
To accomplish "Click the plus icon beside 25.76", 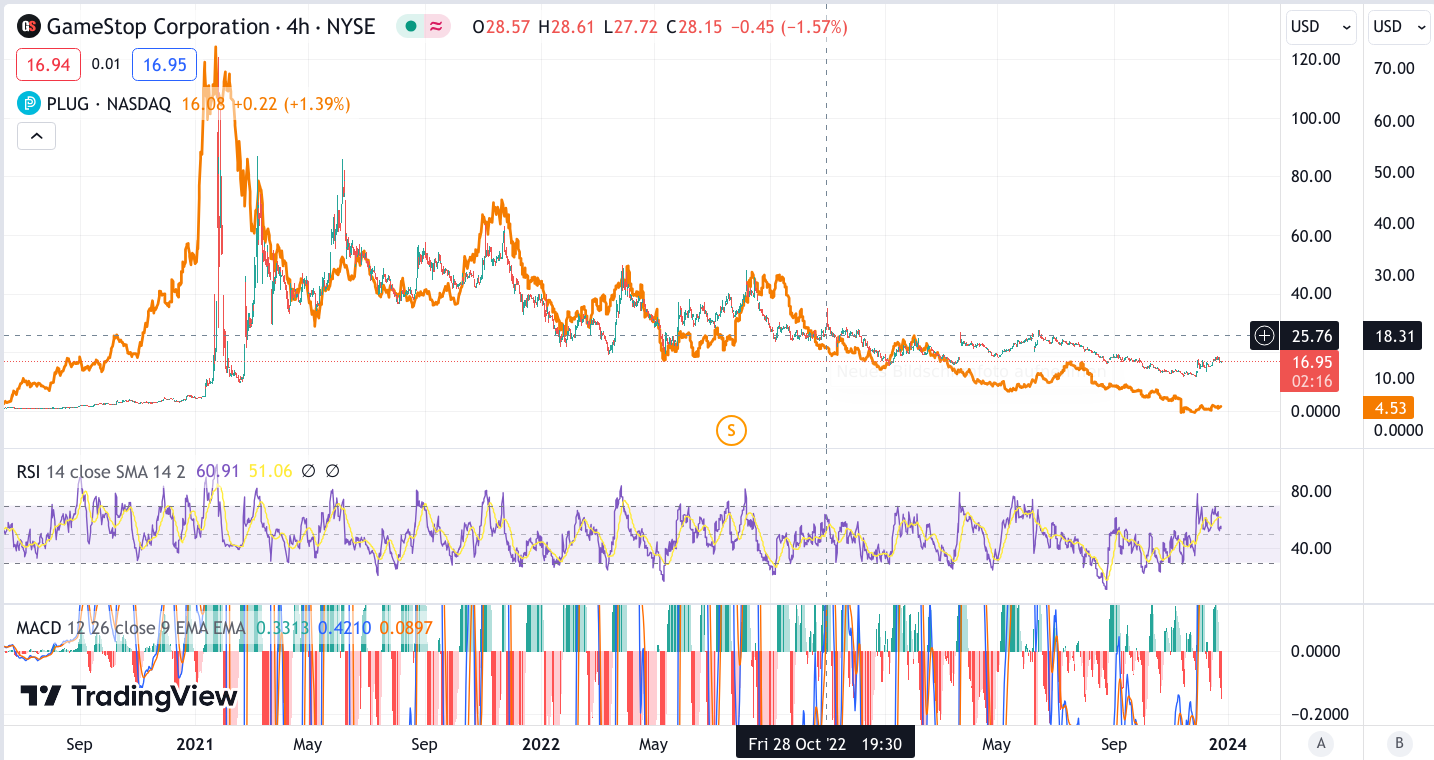I will [x=1264, y=335].
